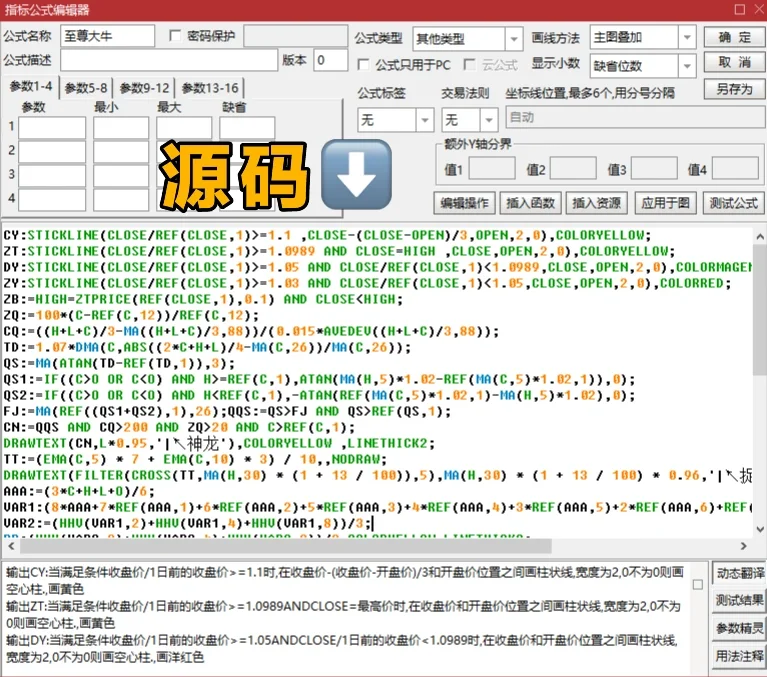The height and width of the screenshot is (677, 767).
Task: Switch to the 参数9-12 tab
Action: [x=144, y=88]
